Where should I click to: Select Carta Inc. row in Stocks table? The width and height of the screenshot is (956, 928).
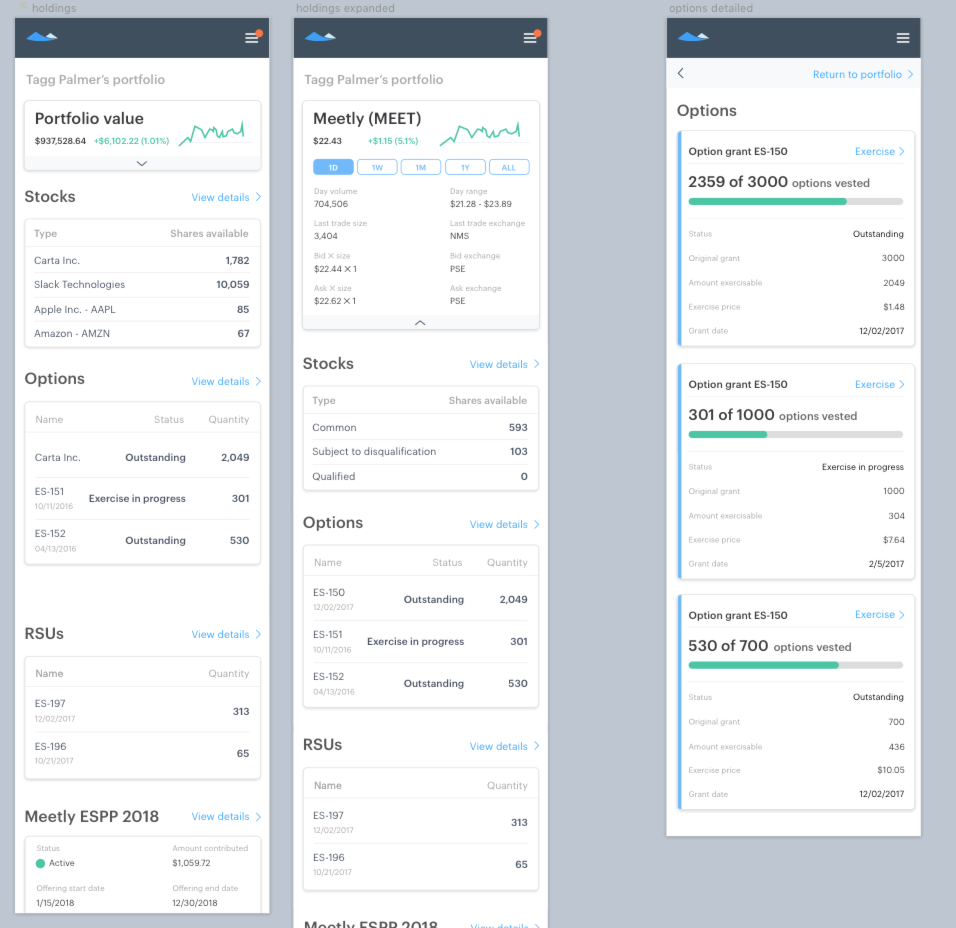pyautogui.click(x=142, y=260)
